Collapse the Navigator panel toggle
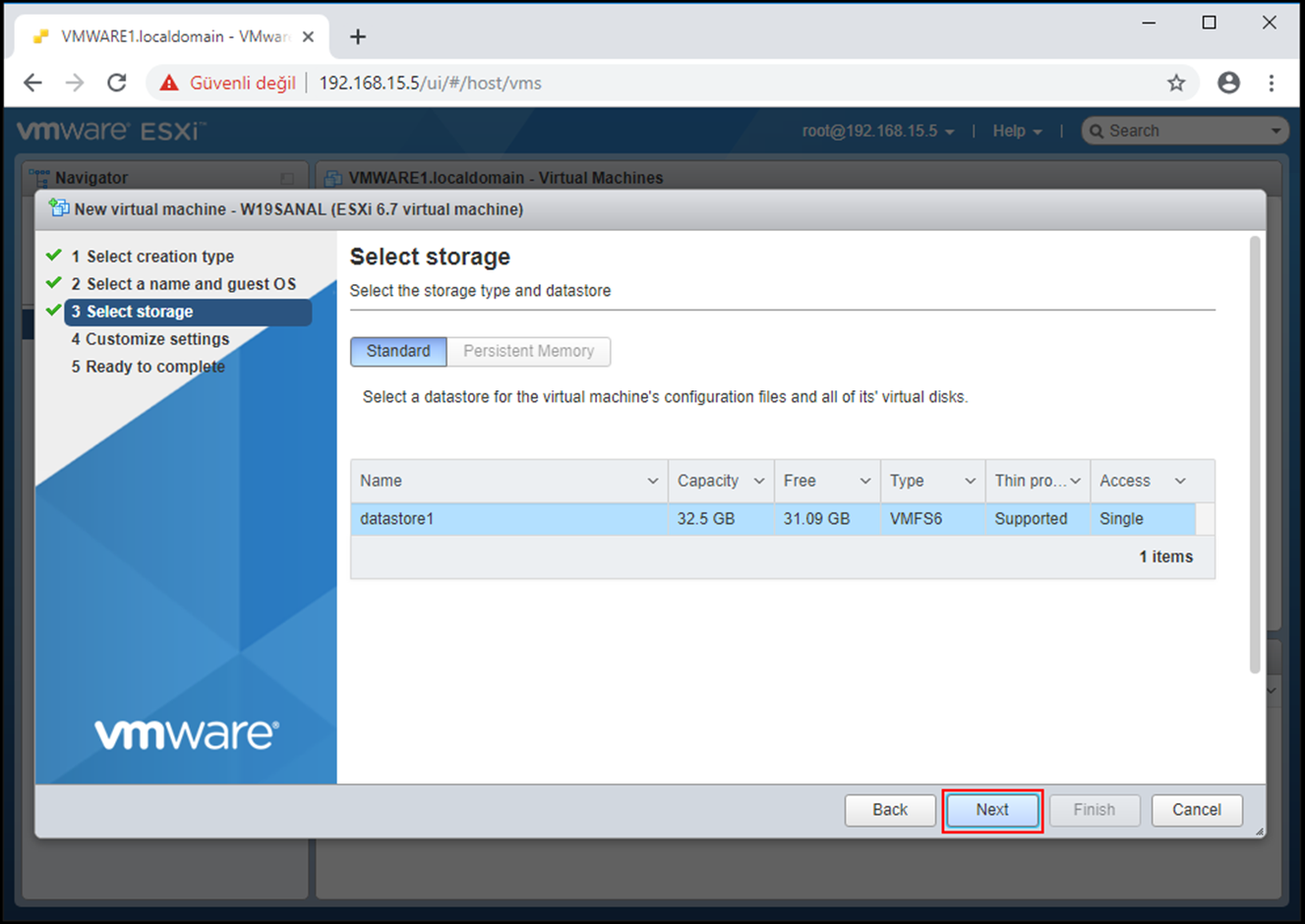Viewport: 1305px width, 924px height. pos(287,179)
